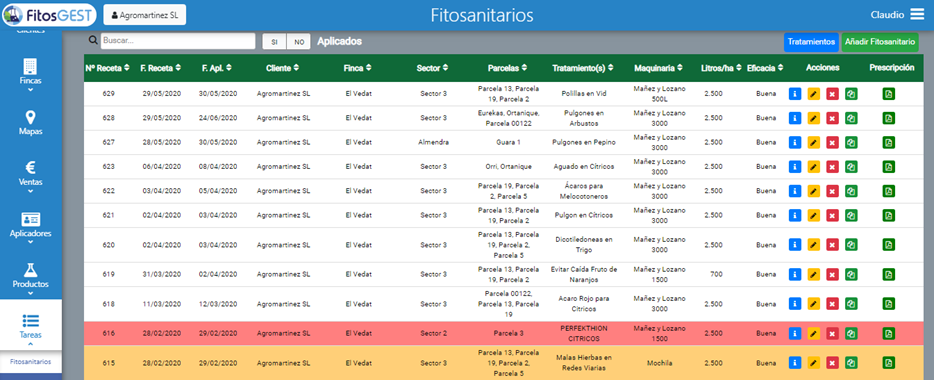Sort the table by Nº Receta

click(107, 68)
